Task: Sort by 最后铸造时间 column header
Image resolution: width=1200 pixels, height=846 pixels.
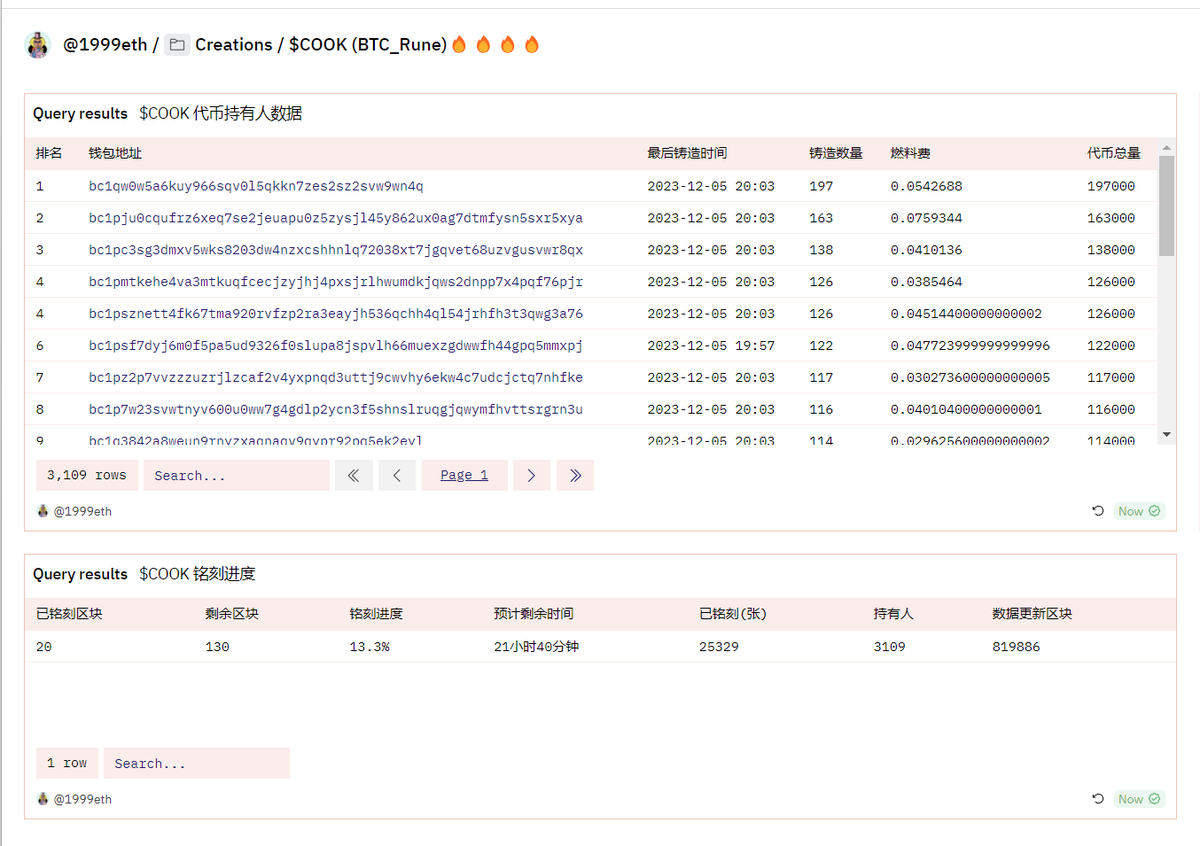Action: (x=687, y=153)
